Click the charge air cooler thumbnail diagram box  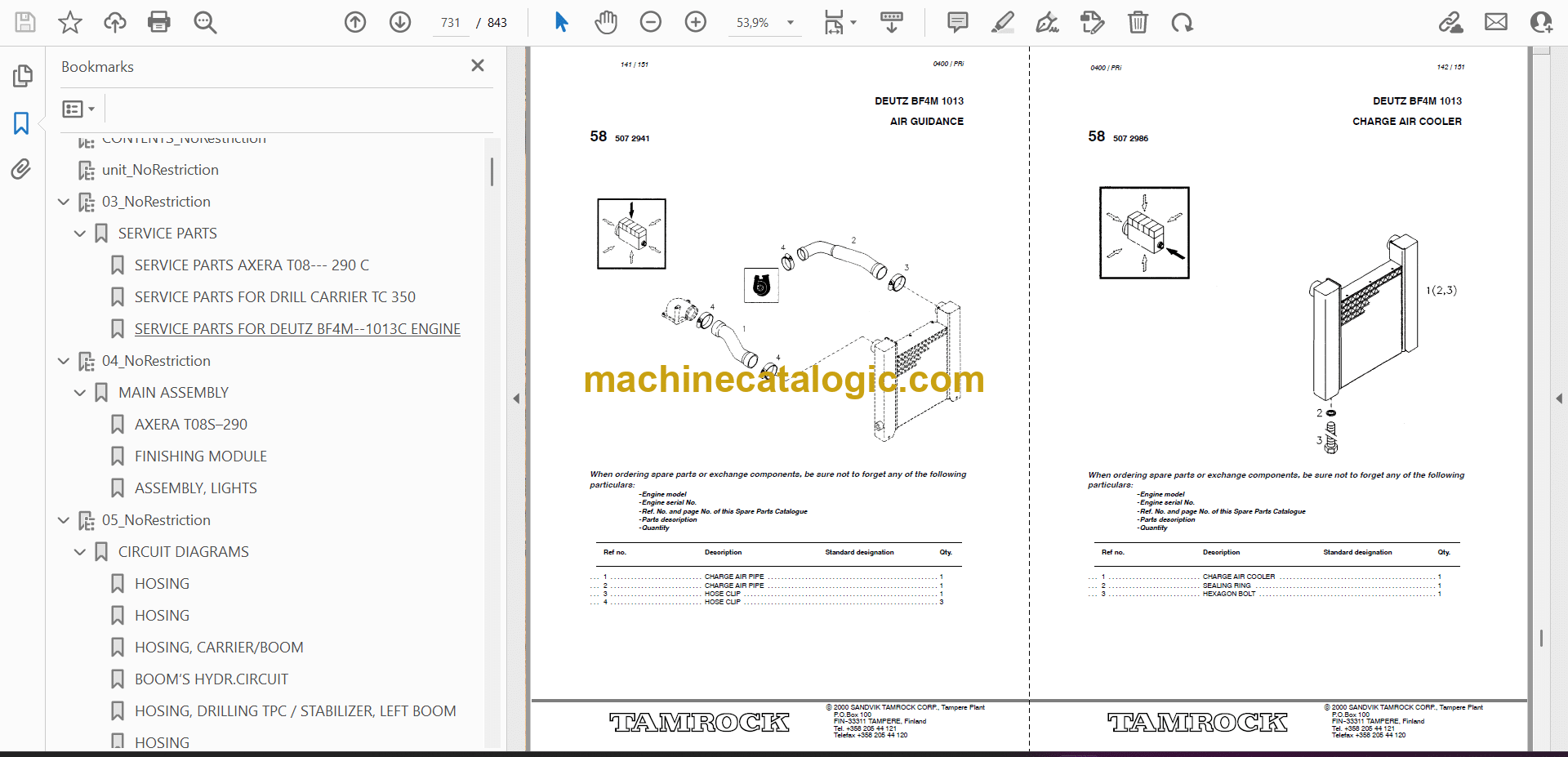click(x=1144, y=233)
